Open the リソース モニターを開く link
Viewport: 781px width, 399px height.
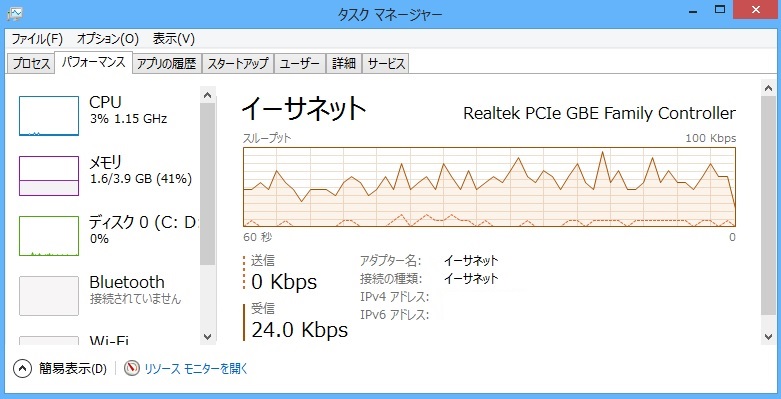point(196,369)
